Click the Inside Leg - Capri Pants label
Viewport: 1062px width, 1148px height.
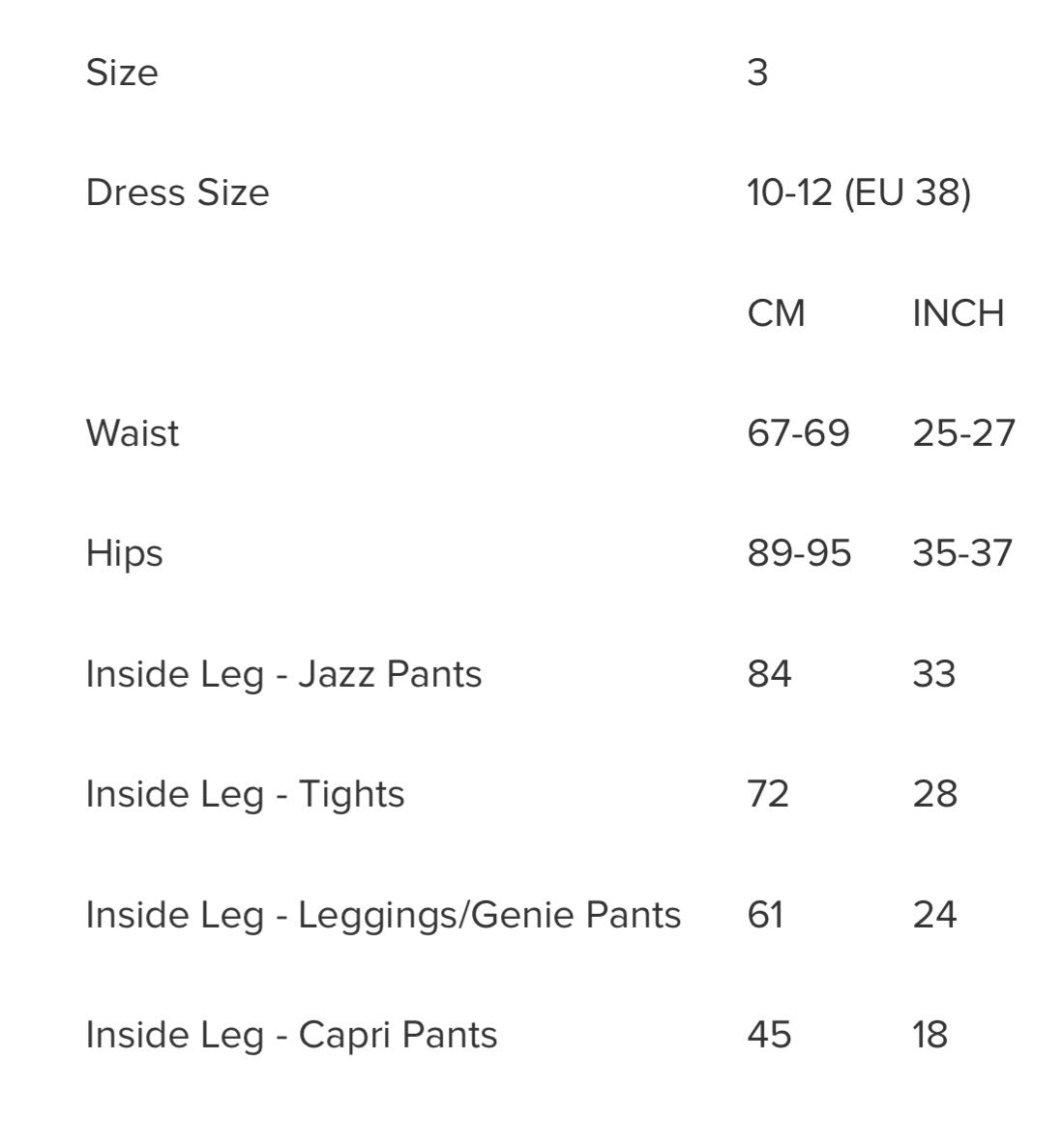pos(291,1035)
